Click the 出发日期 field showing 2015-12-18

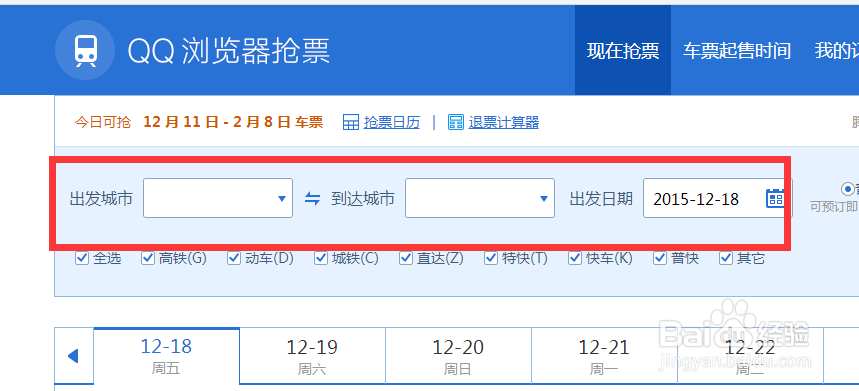tap(718, 198)
